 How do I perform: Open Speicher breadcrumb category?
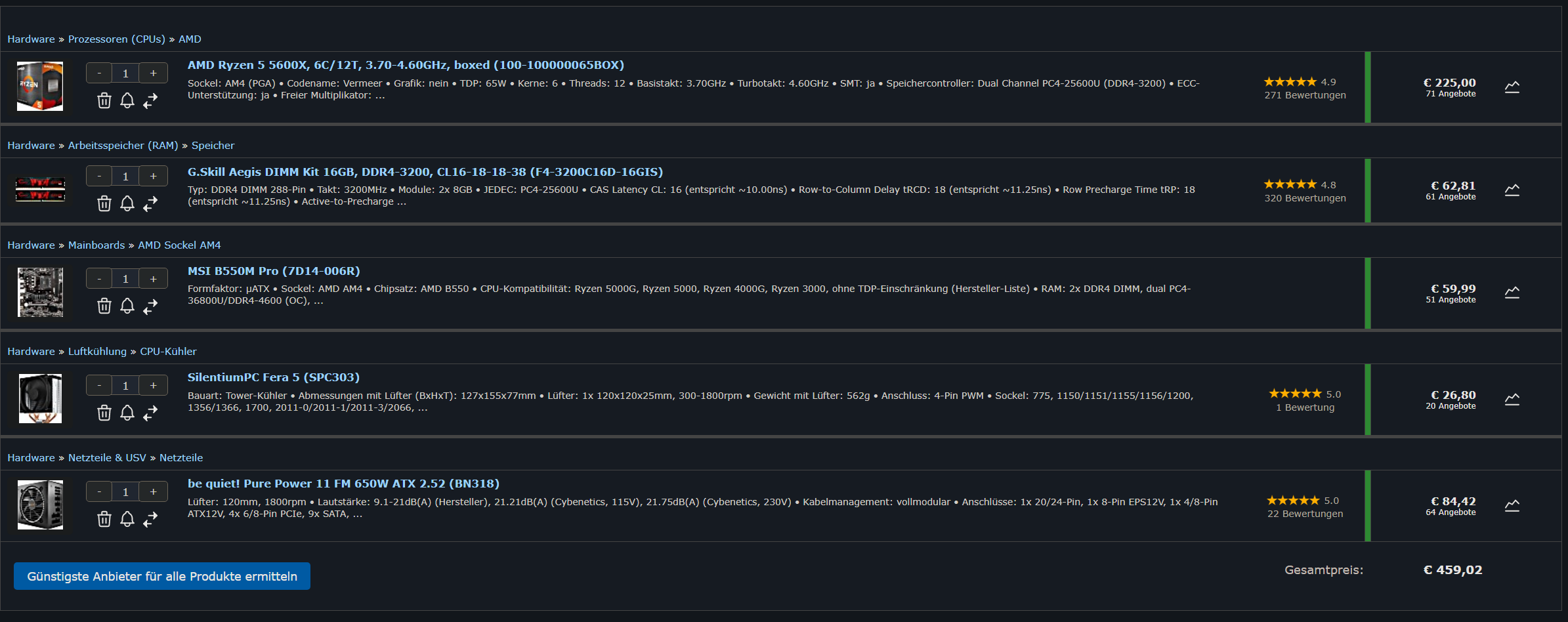click(213, 146)
